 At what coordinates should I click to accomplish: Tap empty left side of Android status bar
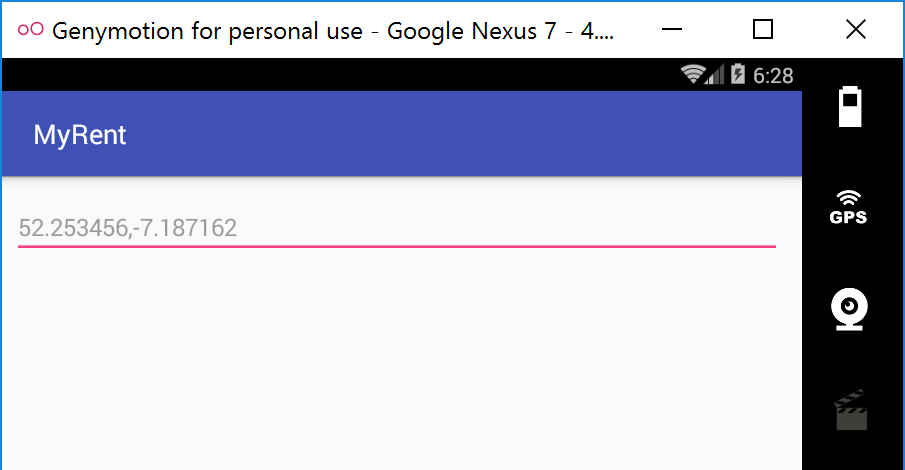coord(300,75)
